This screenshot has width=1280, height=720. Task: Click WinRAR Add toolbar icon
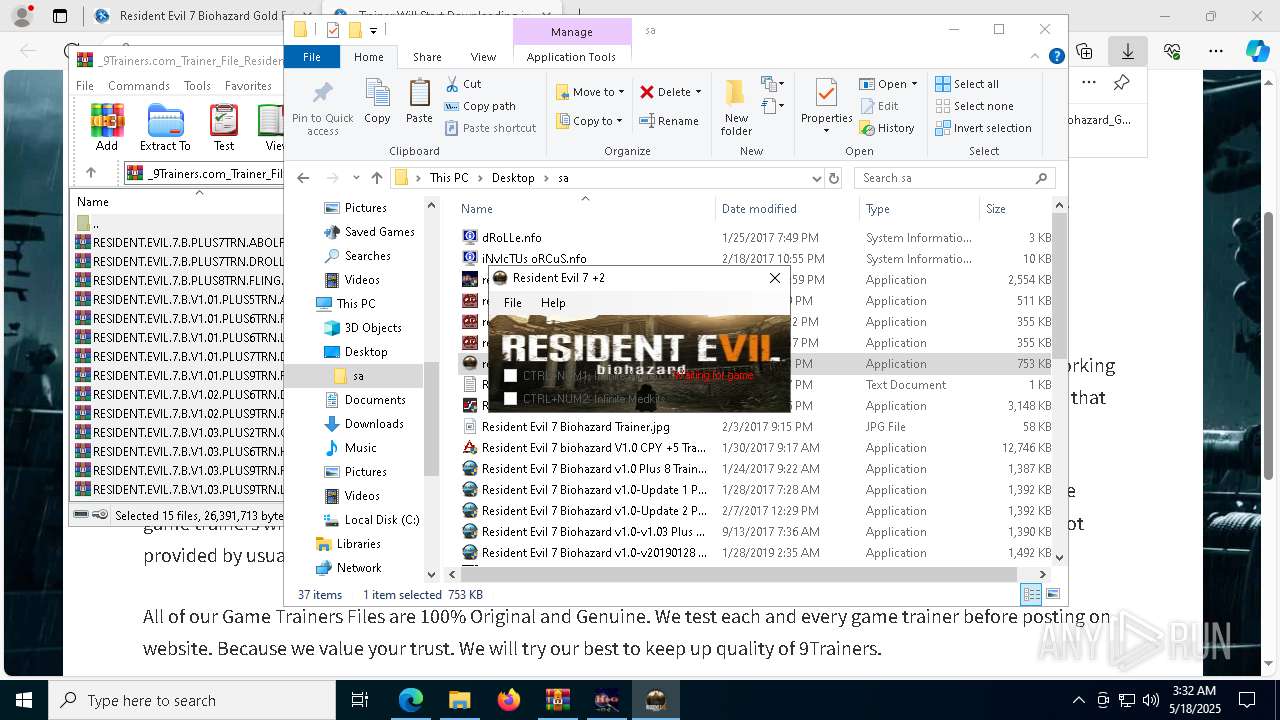[107, 127]
